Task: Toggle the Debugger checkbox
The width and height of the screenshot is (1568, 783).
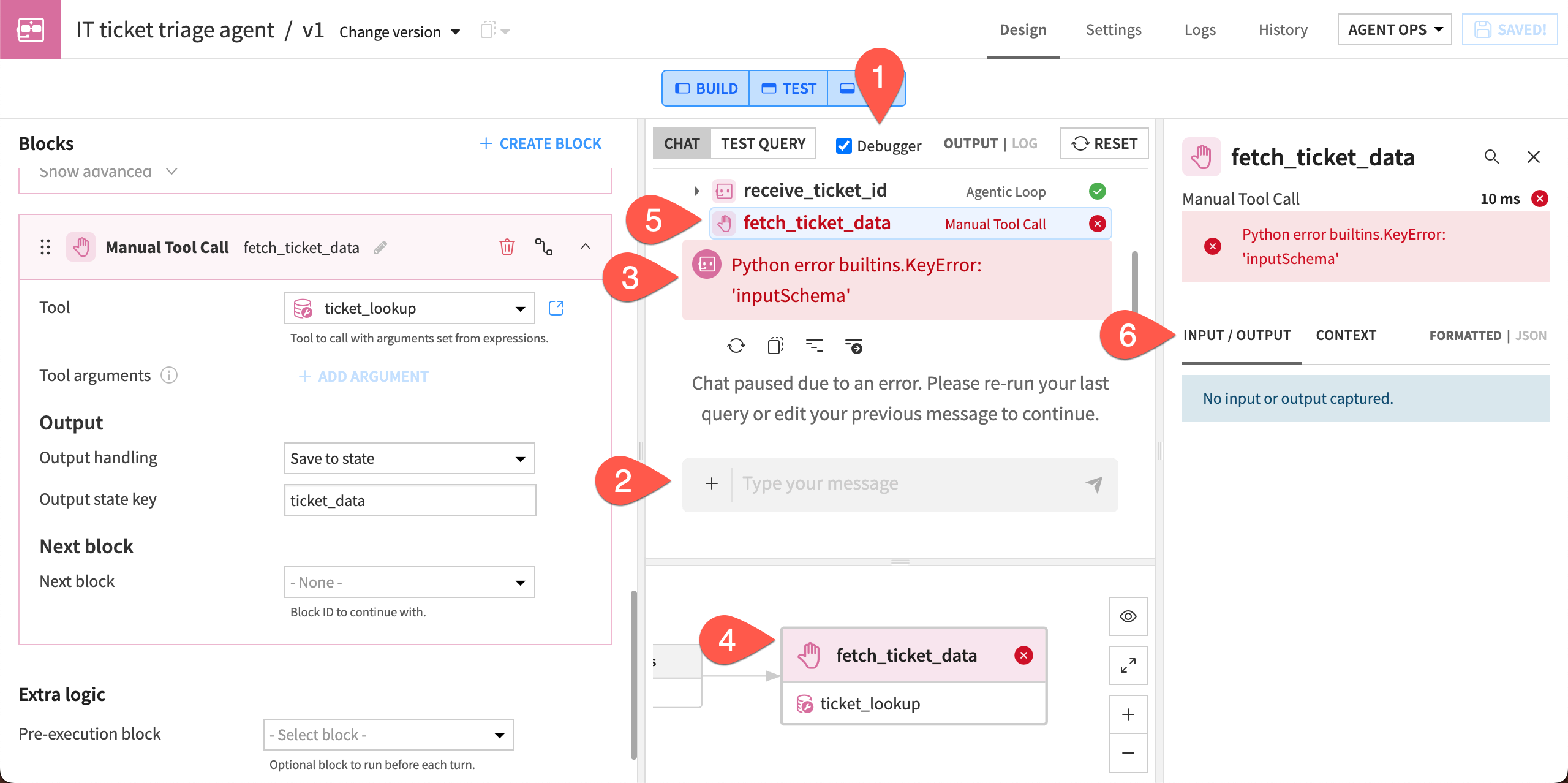Action: point(844,146)
